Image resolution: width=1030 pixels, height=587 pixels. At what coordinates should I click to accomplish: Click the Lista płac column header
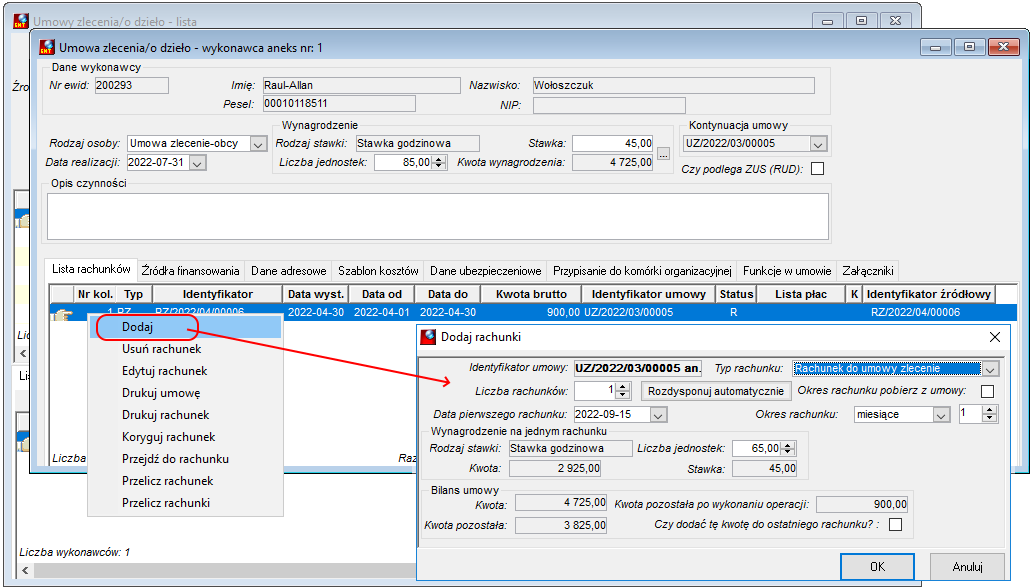point(801,294)
